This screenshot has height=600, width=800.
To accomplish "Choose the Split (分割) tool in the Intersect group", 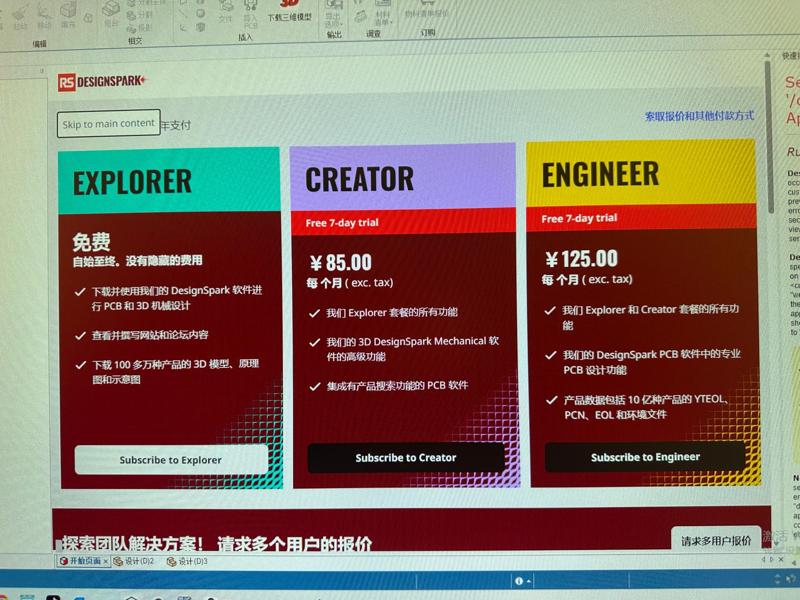I will tap(139, 16).
